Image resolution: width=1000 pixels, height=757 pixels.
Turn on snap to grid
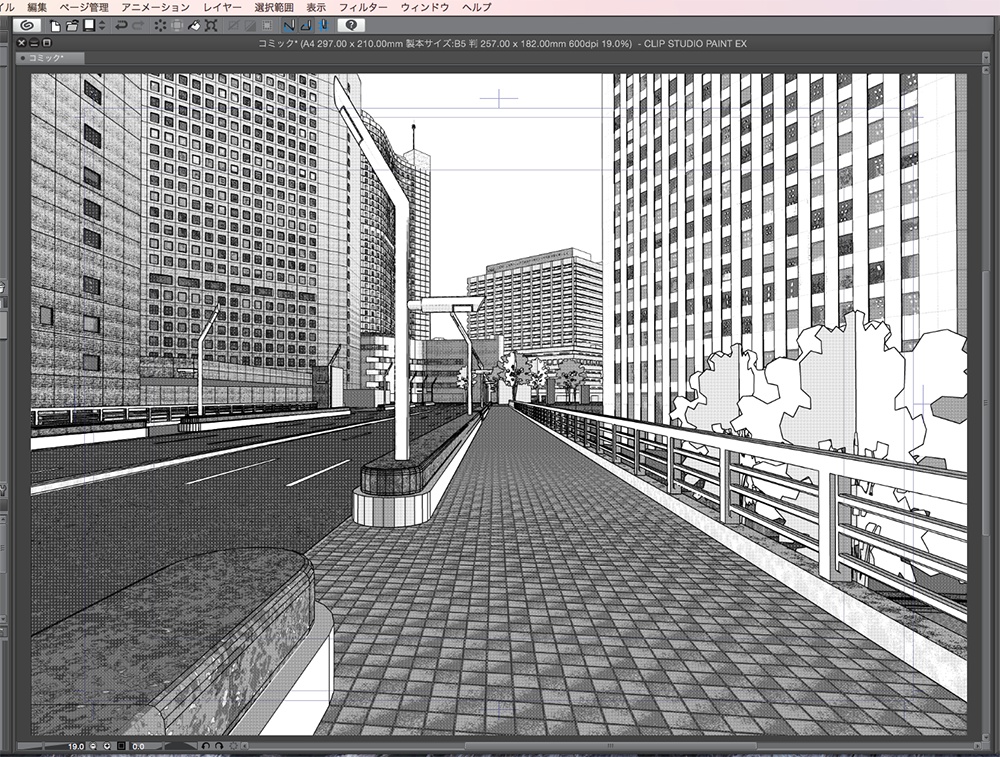324,27
